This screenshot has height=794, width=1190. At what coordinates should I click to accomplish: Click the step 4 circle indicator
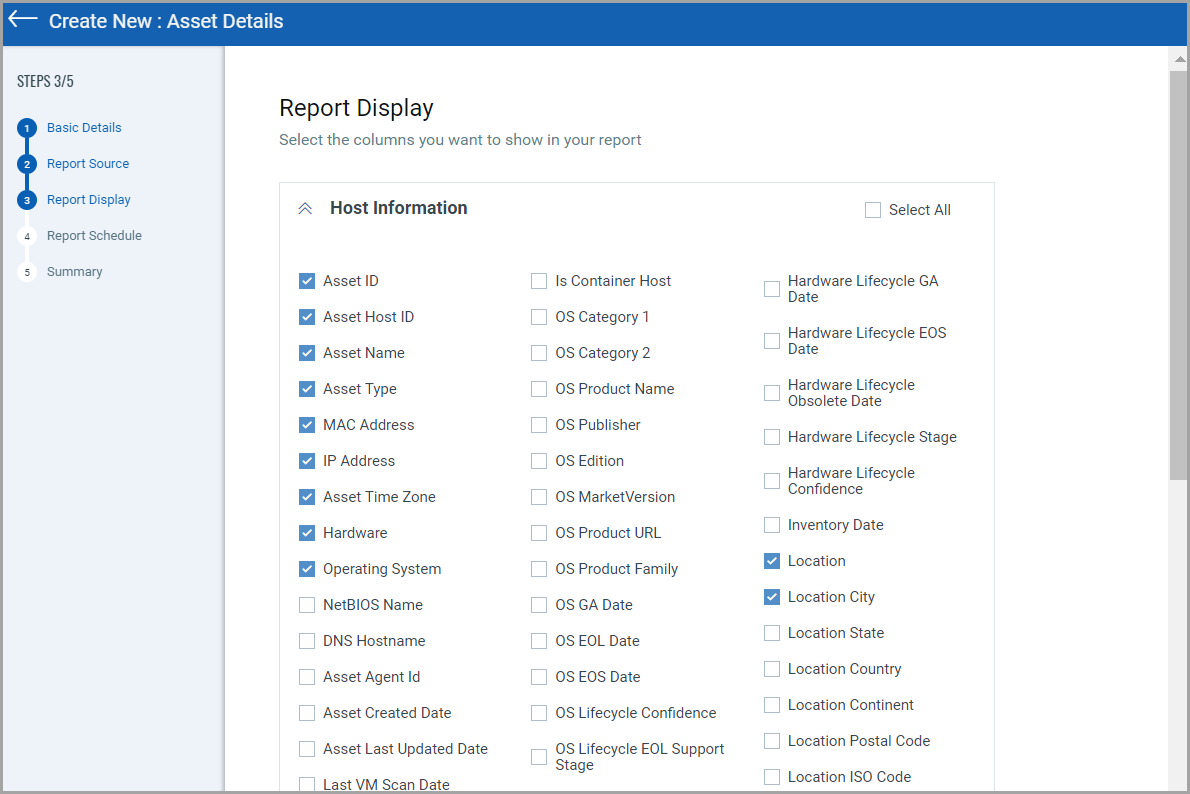click(25, 235)
